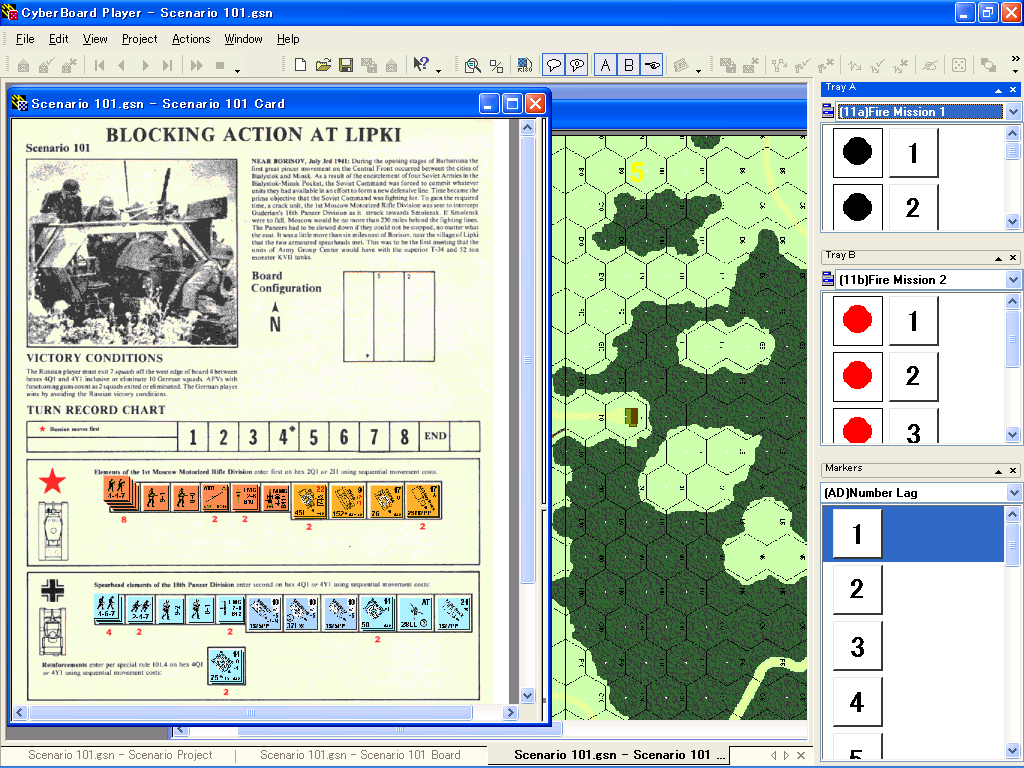
Task: Switch to the Scenario Project tab
Action: 120,755
